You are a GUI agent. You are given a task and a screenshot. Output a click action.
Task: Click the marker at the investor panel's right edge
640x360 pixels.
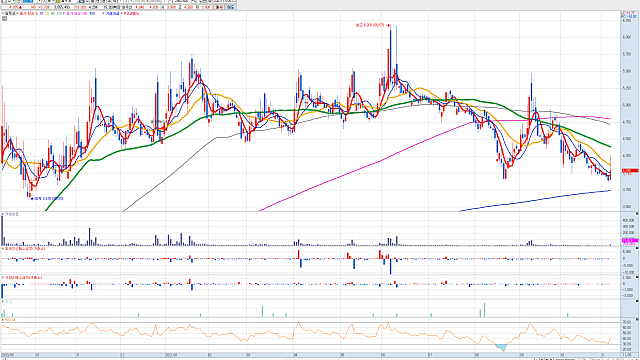[x=637, y=248]
